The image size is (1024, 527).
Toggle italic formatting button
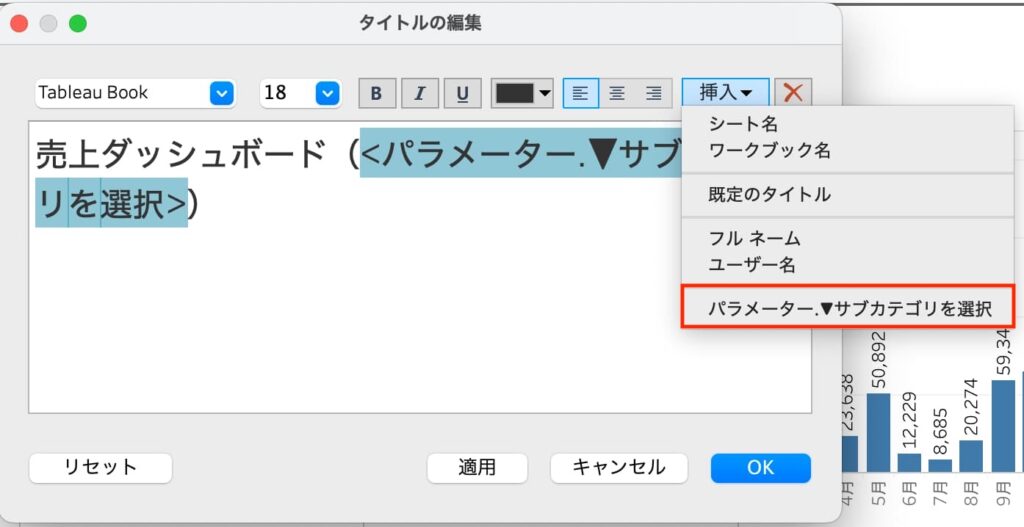pos(419,93)
